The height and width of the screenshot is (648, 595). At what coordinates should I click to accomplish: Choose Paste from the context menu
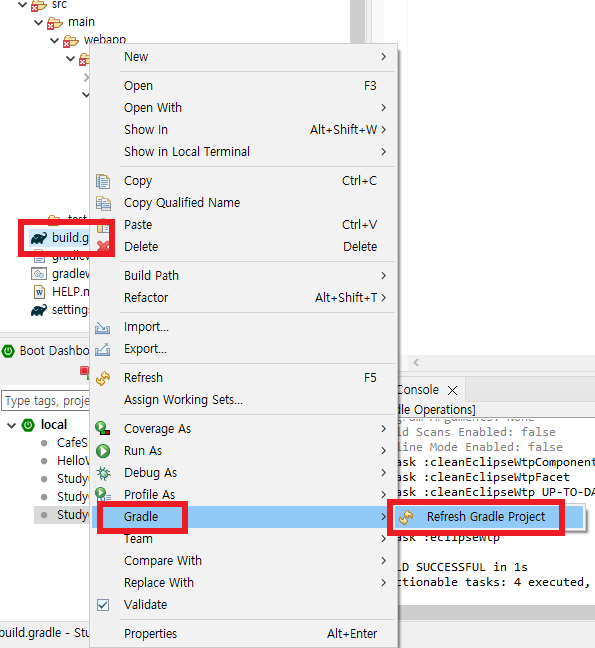(244, 225)
